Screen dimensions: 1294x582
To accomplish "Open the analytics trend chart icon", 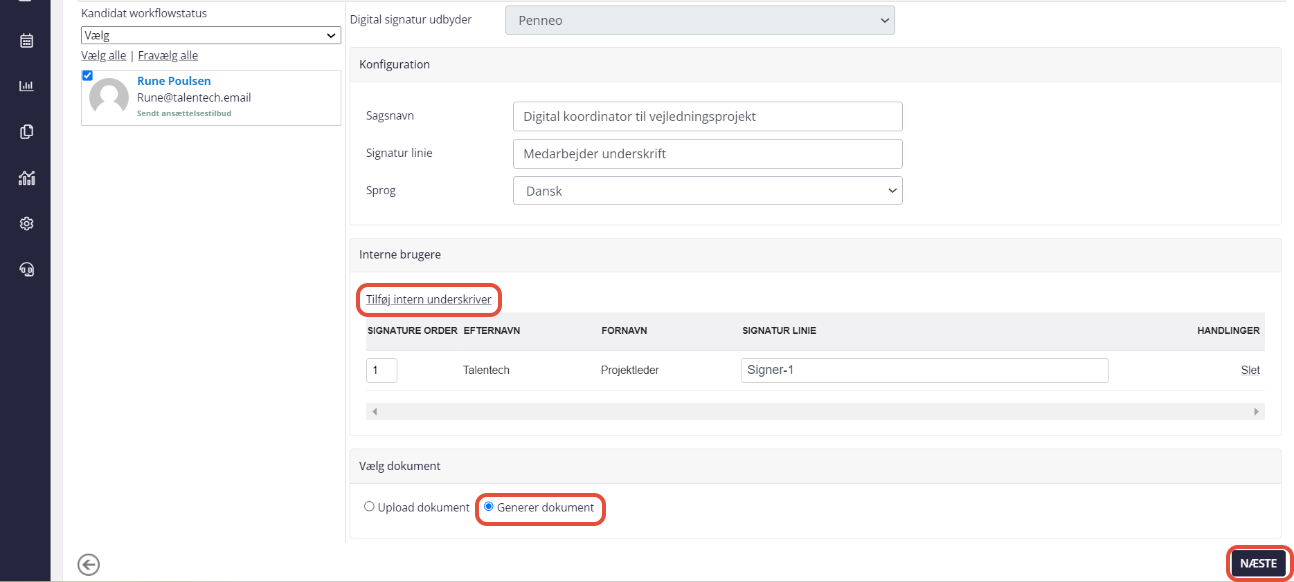I will (27, 178).
